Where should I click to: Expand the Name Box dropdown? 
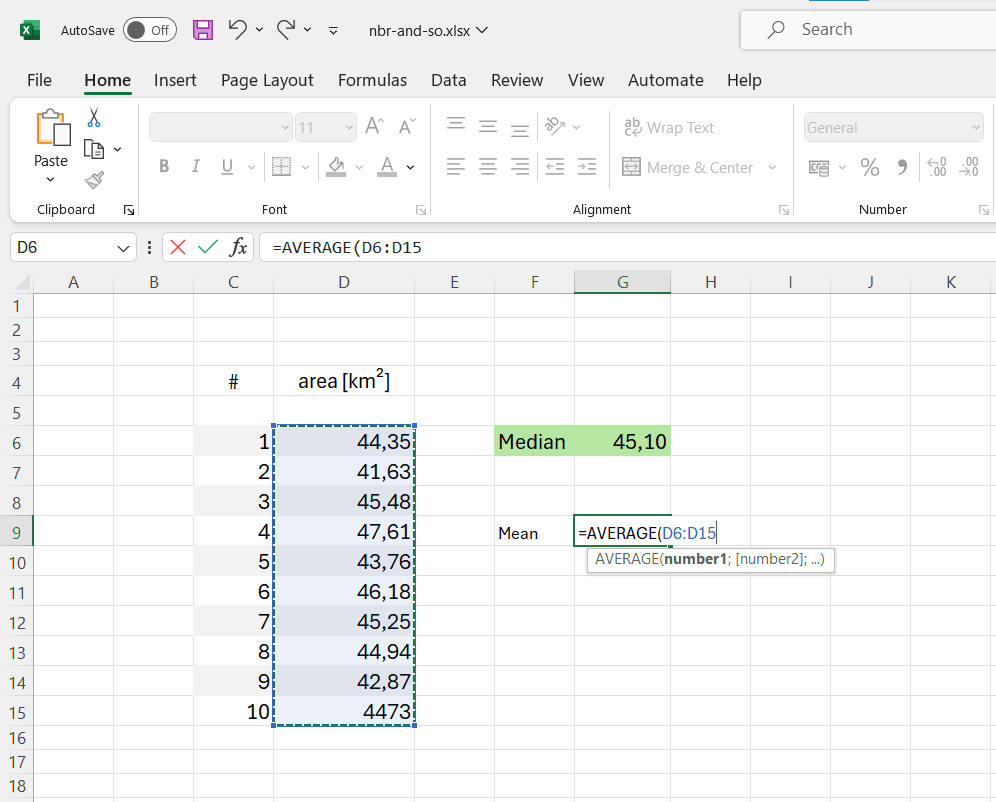pos(124,247)
